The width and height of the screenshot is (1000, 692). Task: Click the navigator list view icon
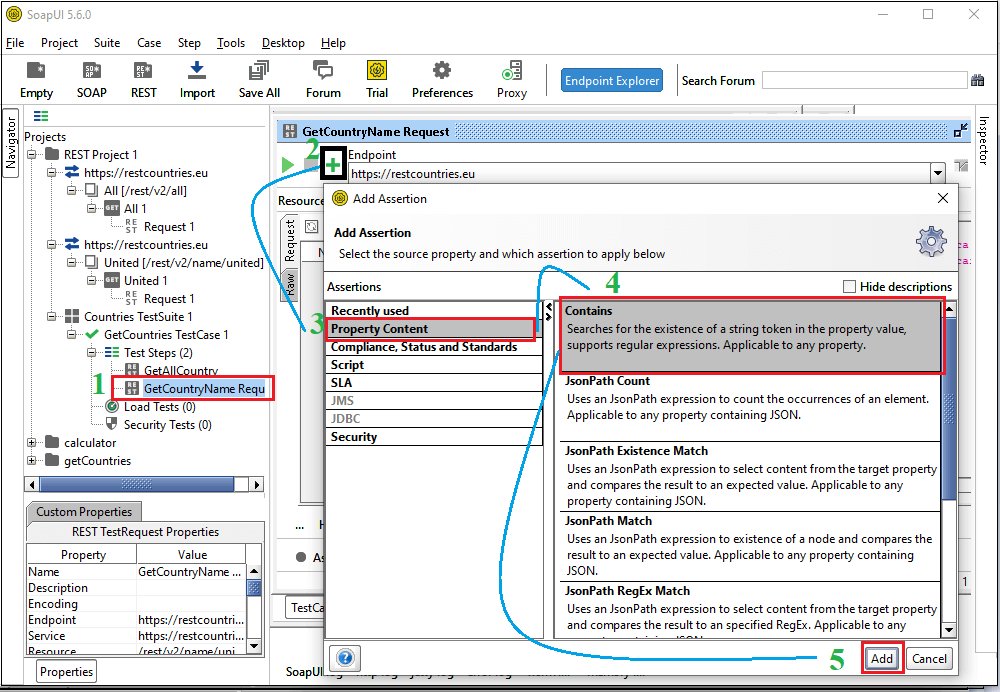point(41,116)
